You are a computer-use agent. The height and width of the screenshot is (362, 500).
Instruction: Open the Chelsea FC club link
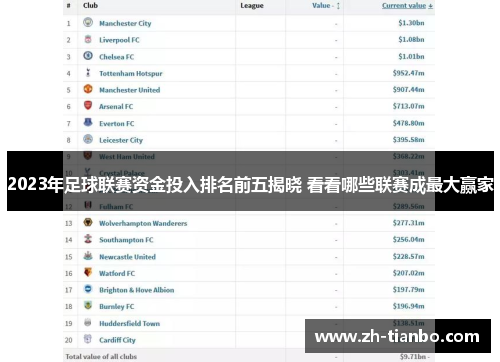tap(116, 57)
